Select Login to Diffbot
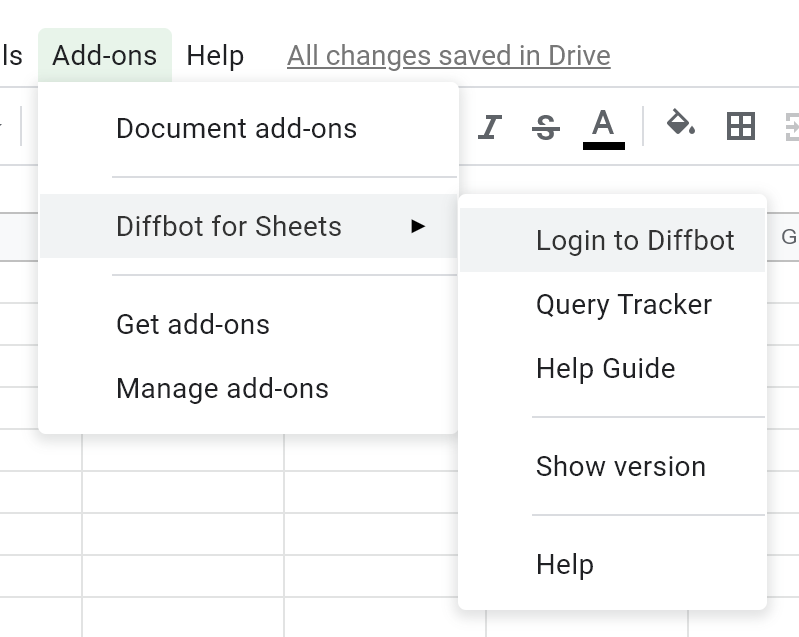 [x=612, y=240]
